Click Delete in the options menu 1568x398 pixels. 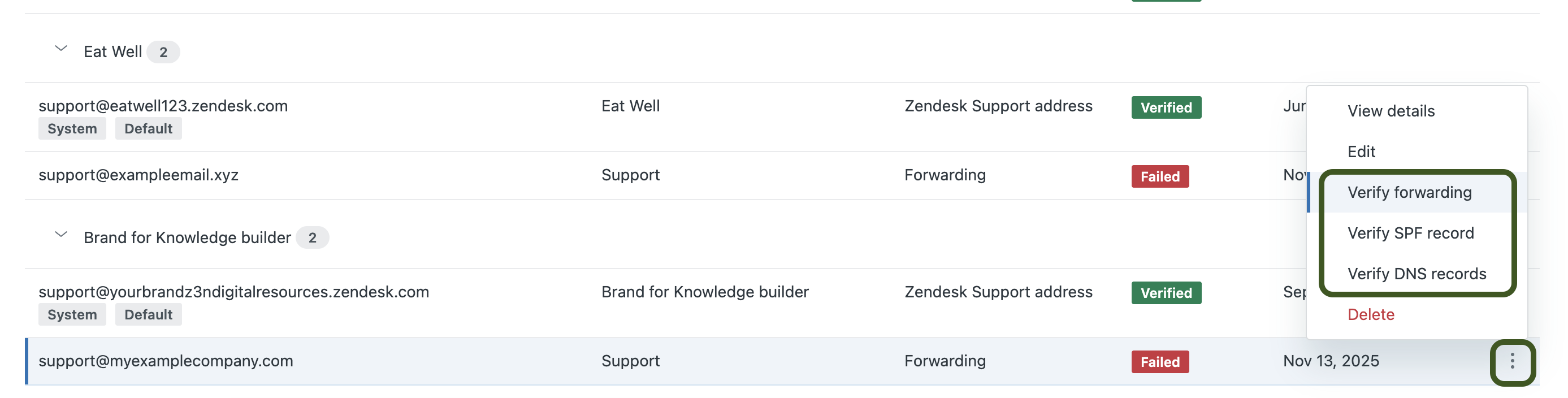1370,314
